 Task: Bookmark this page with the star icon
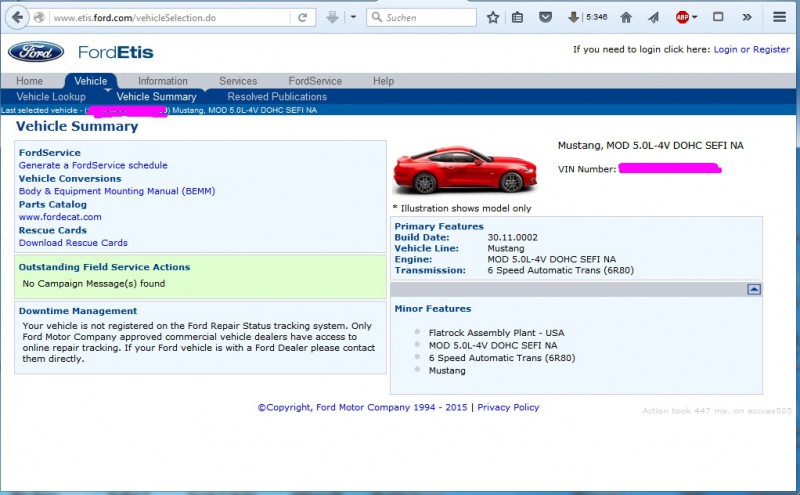click(x=493, y=17)
